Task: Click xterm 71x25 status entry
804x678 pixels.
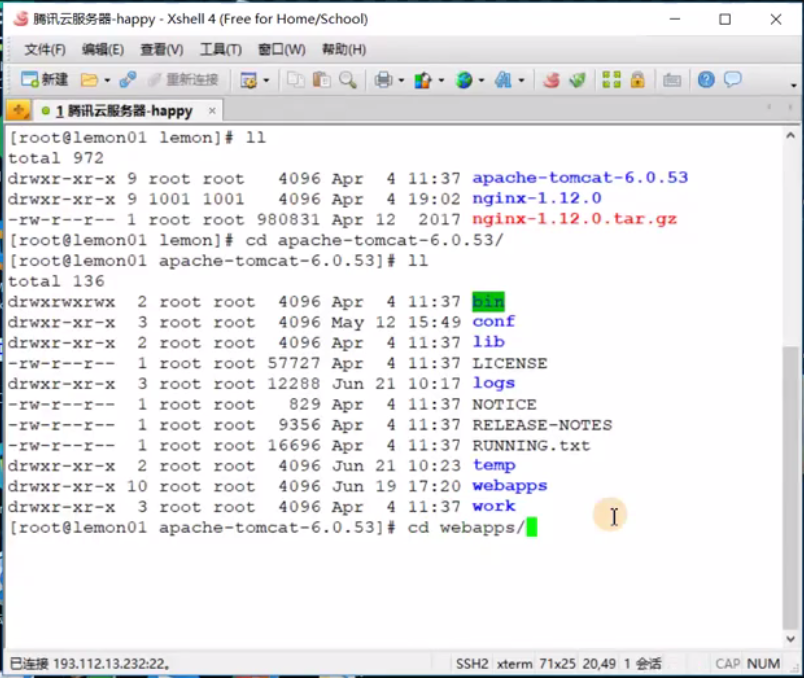Action: [x=536, y=664]
